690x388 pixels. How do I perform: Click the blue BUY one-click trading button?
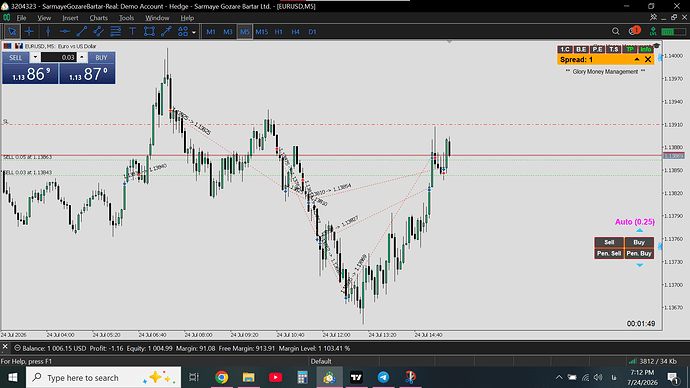coord(101,58)
